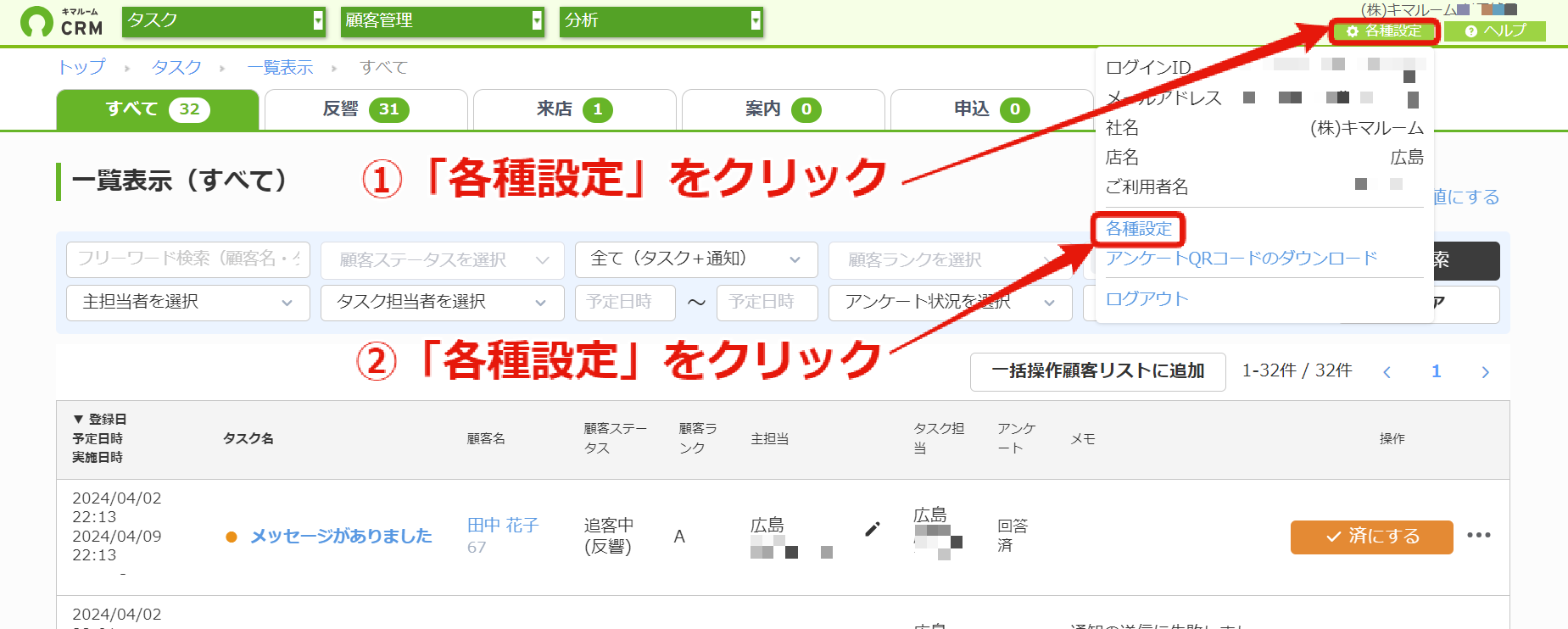This screenshot has height=629, width=1568.
Task: Open 主担当者を選択 dropdown
Action: click(188, 302)
